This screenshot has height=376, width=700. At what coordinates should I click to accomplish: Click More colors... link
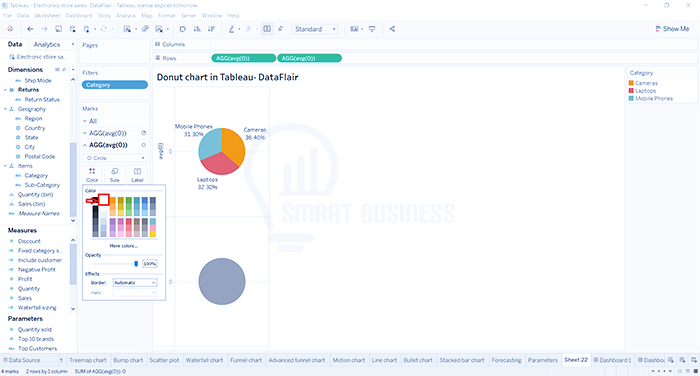pyautogui.click(x=124, y=246)
